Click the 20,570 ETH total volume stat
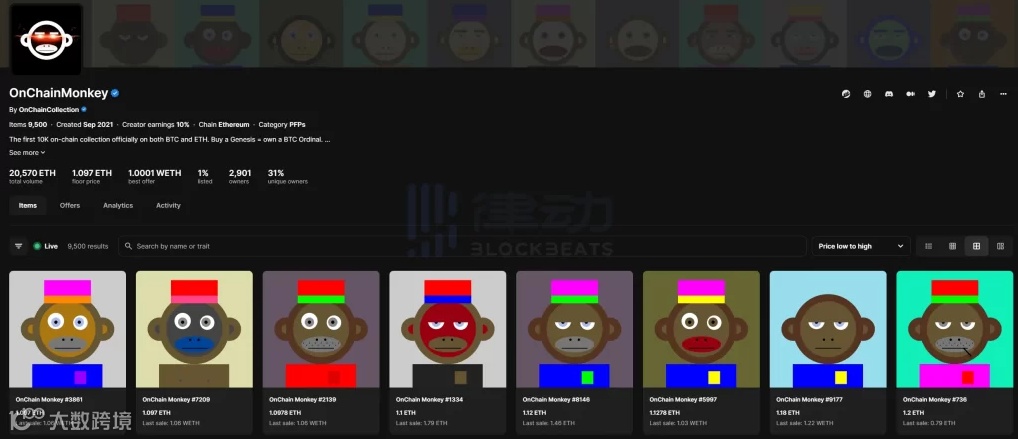Viewport: 1018px width, 439px height. 32,176
